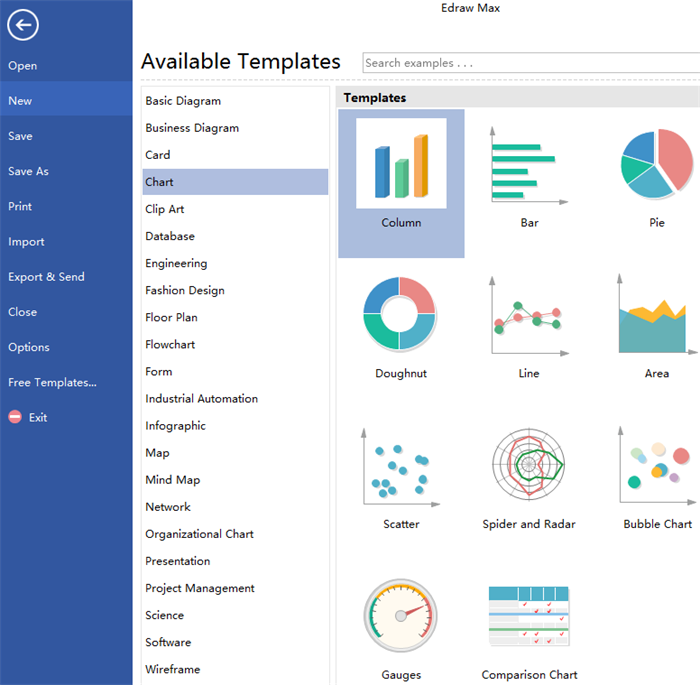
Task: Click the back arrow circle icon
Action: [23, 25]
